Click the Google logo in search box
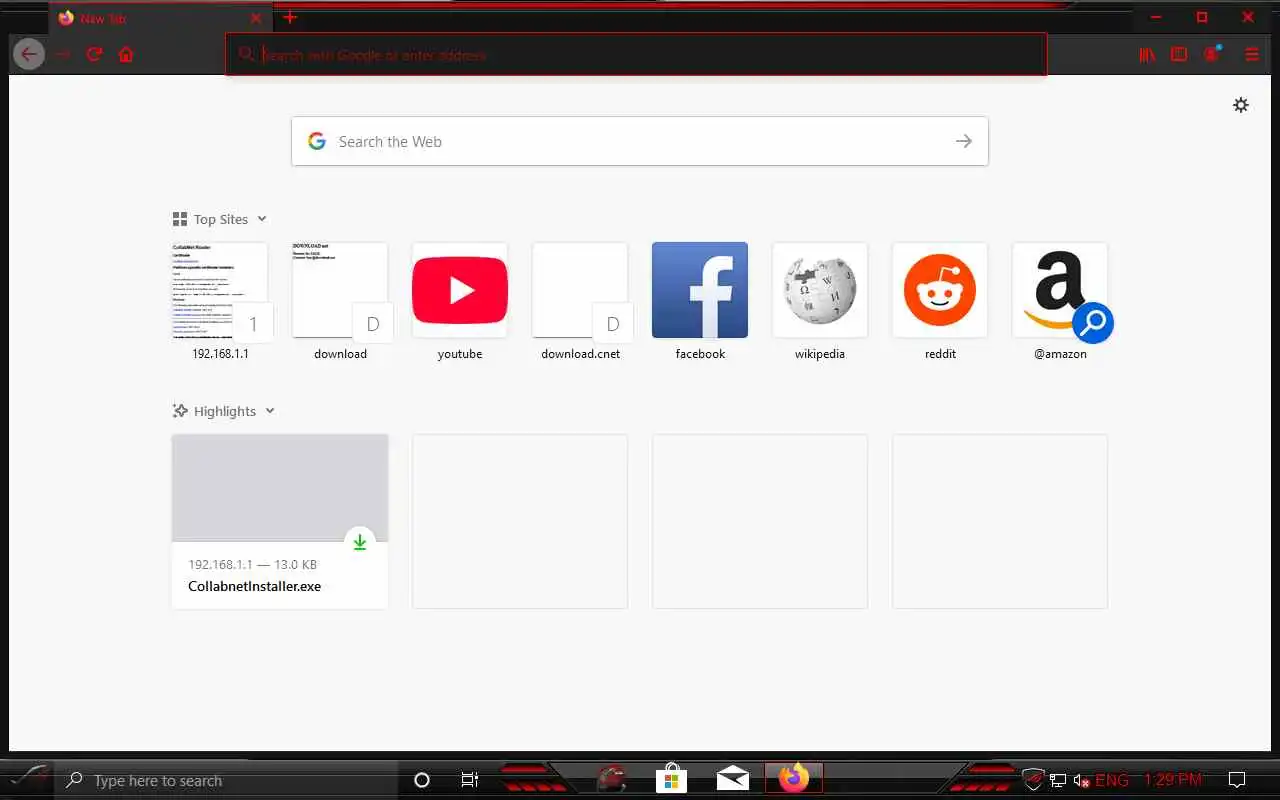This screenshot has height=800, width=1280. coord(317,141)
